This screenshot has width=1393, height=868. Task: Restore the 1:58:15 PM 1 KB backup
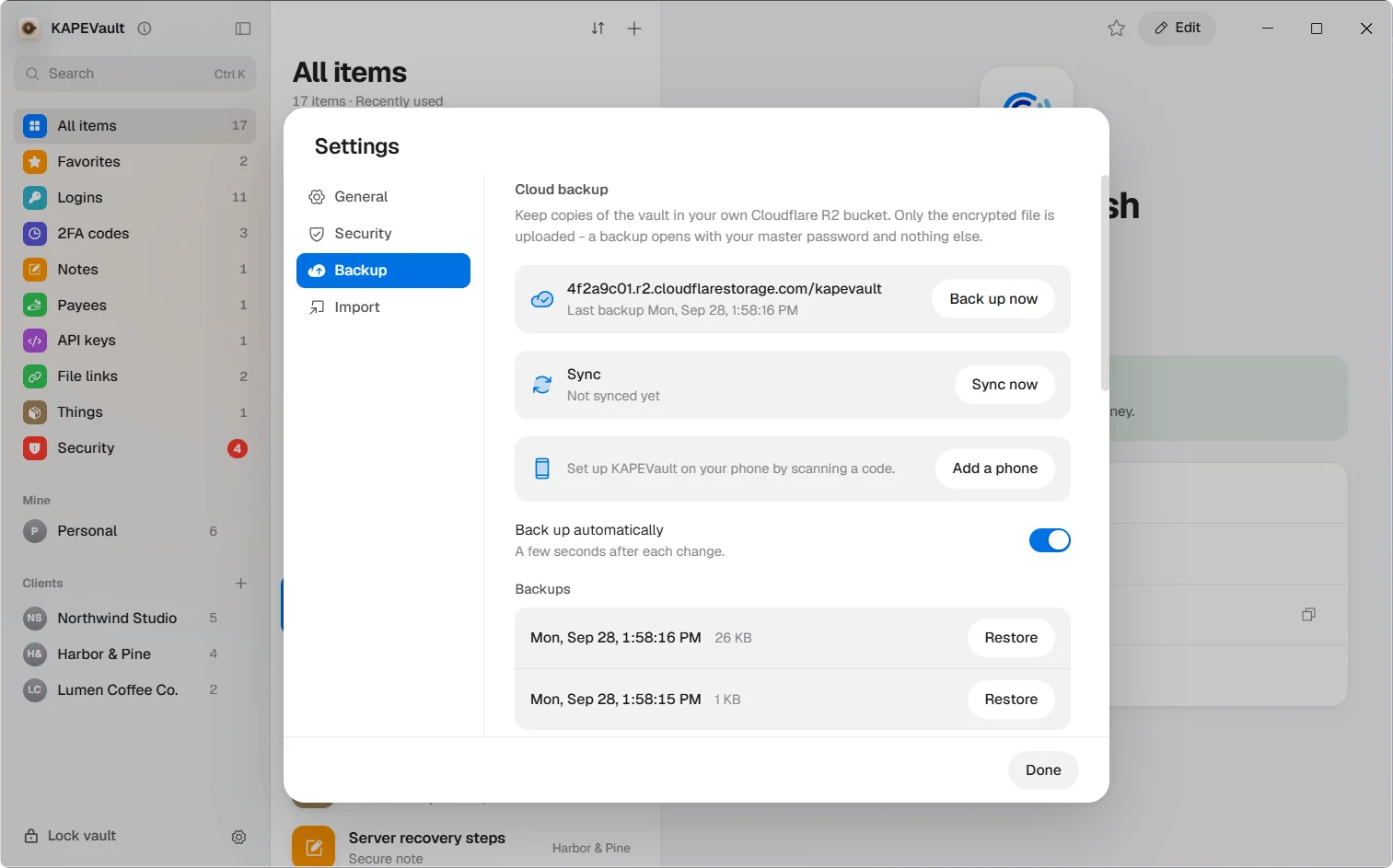point(1011,700)
